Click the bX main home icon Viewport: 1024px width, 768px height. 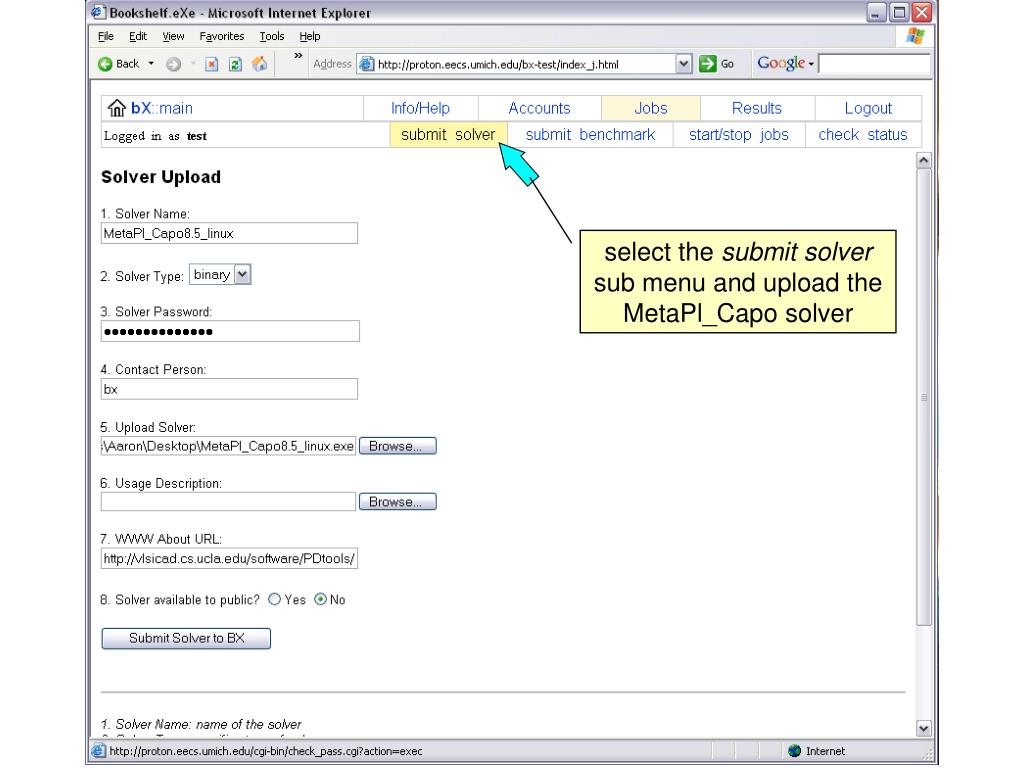click(x=116, y=109)
